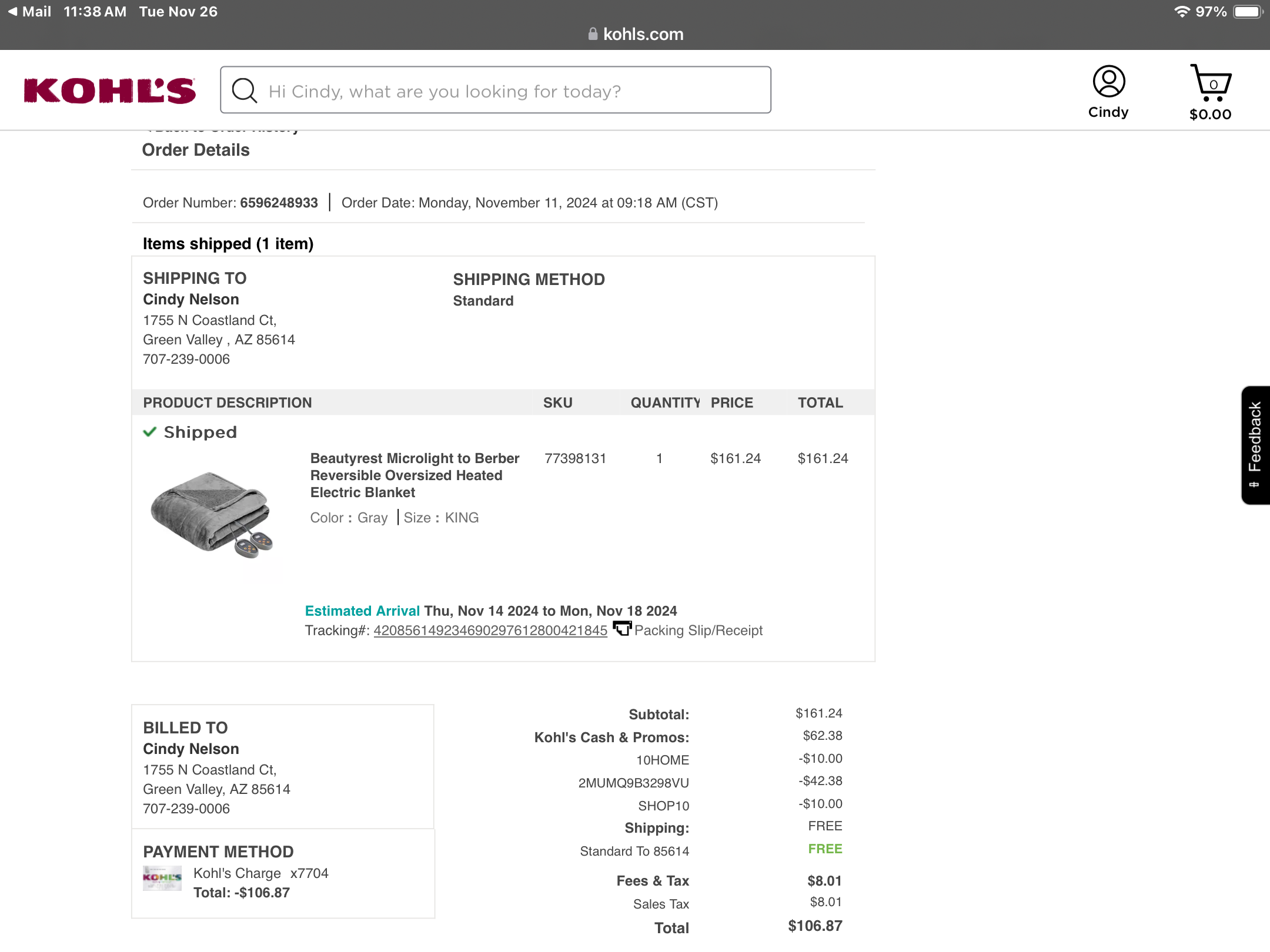Tap the Wi-Fi status icon
The width and height of the screenshot is (1270, 952).
[x=1181, y=12]
